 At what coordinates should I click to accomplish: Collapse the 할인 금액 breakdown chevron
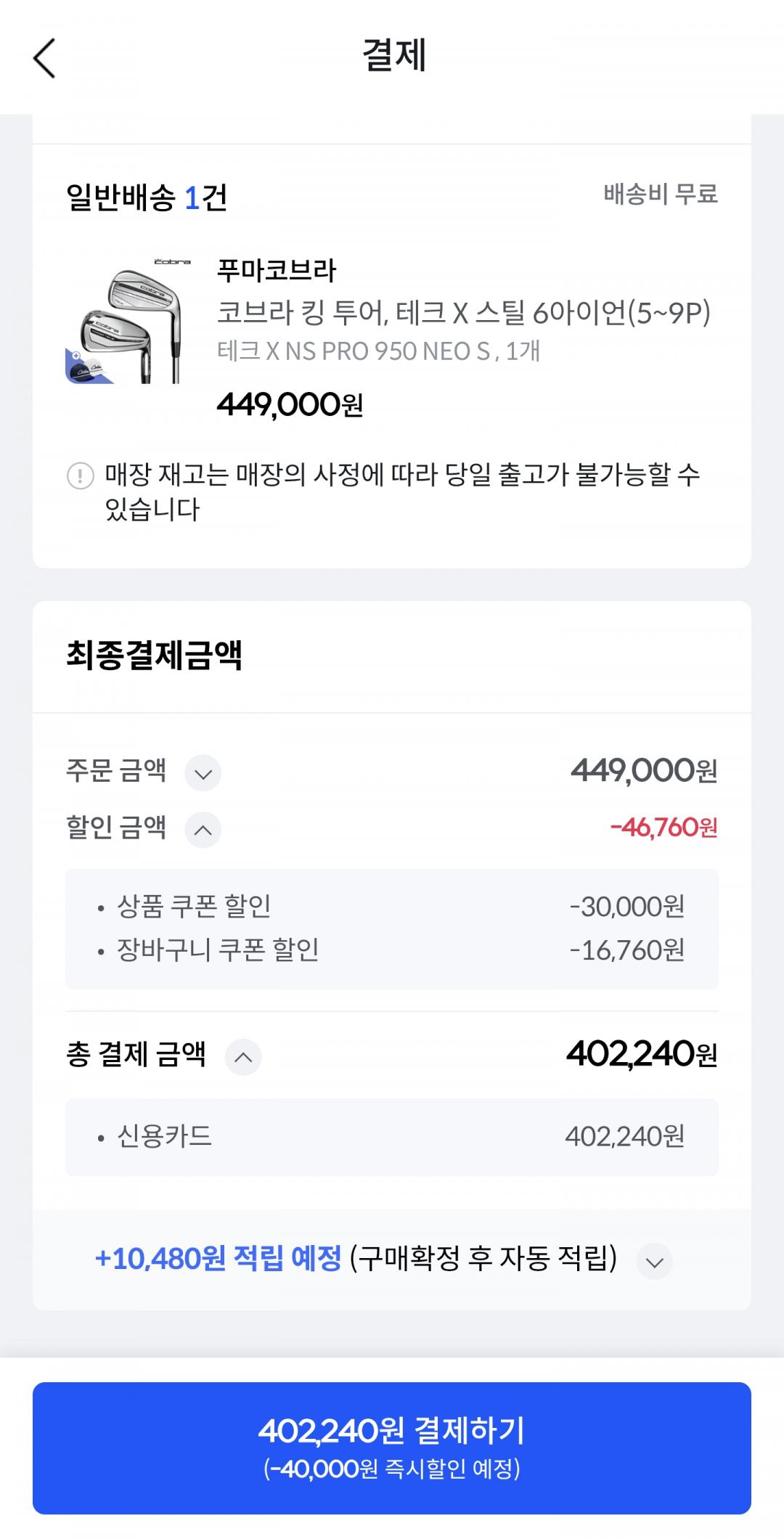pos(203,830)
